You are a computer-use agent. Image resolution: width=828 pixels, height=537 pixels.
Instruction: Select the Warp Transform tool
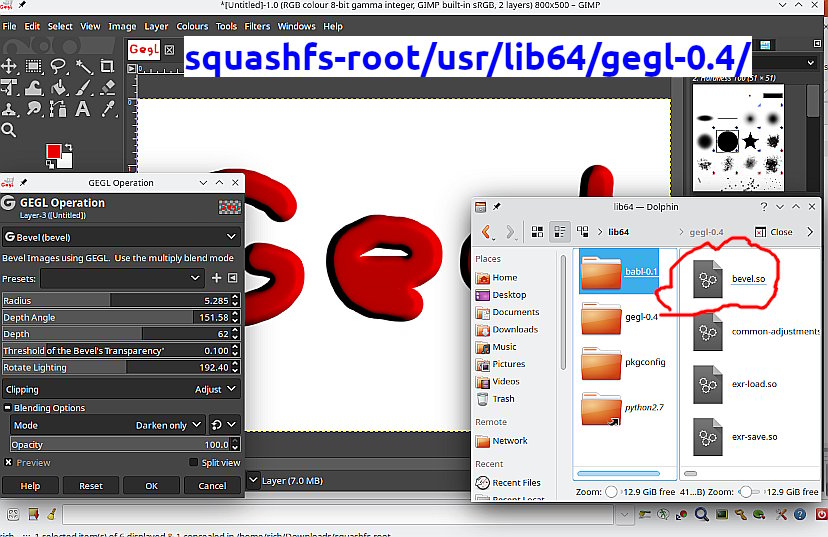coord(34,88)
